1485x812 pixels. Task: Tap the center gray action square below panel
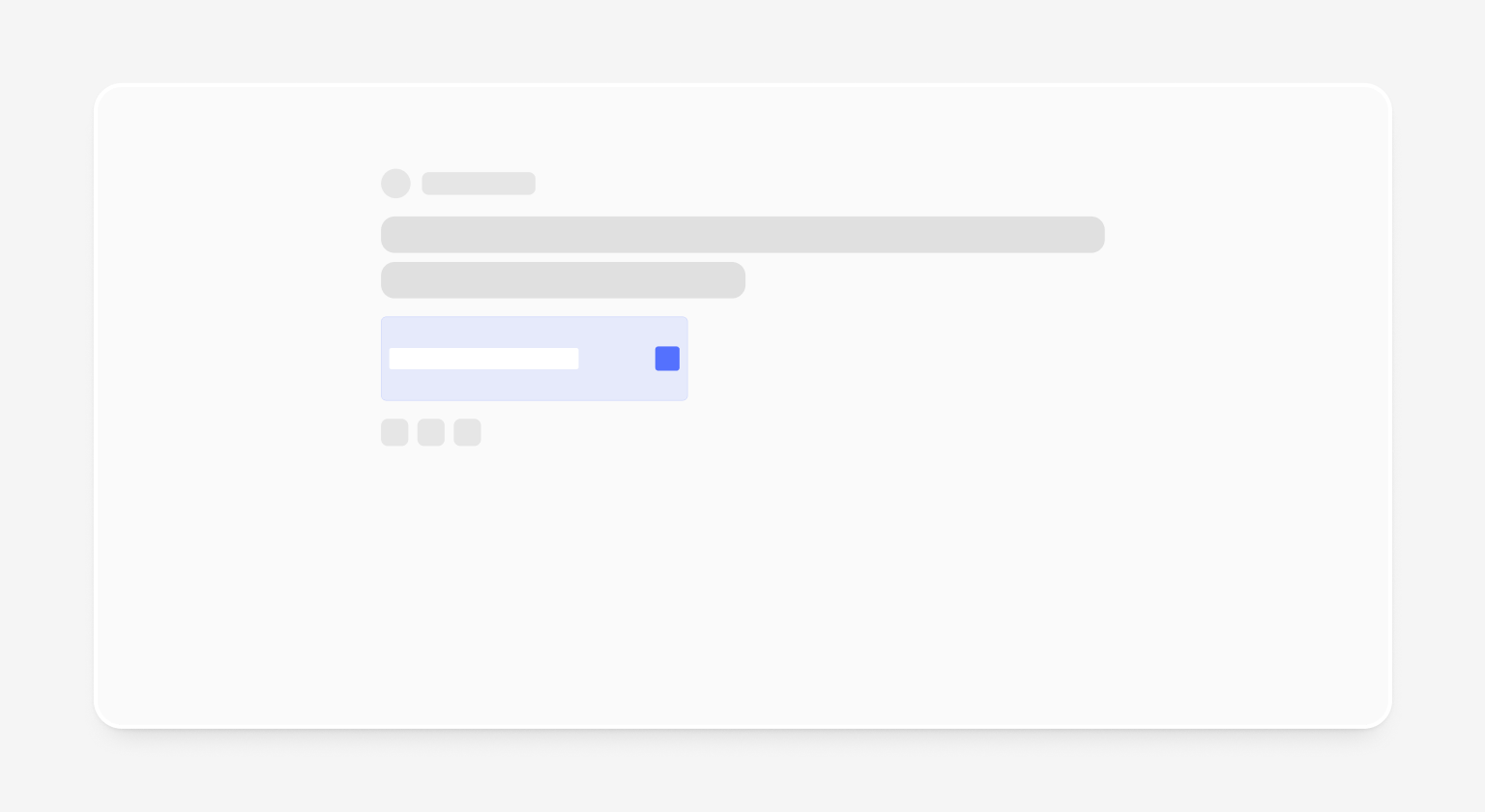(431, 432)
